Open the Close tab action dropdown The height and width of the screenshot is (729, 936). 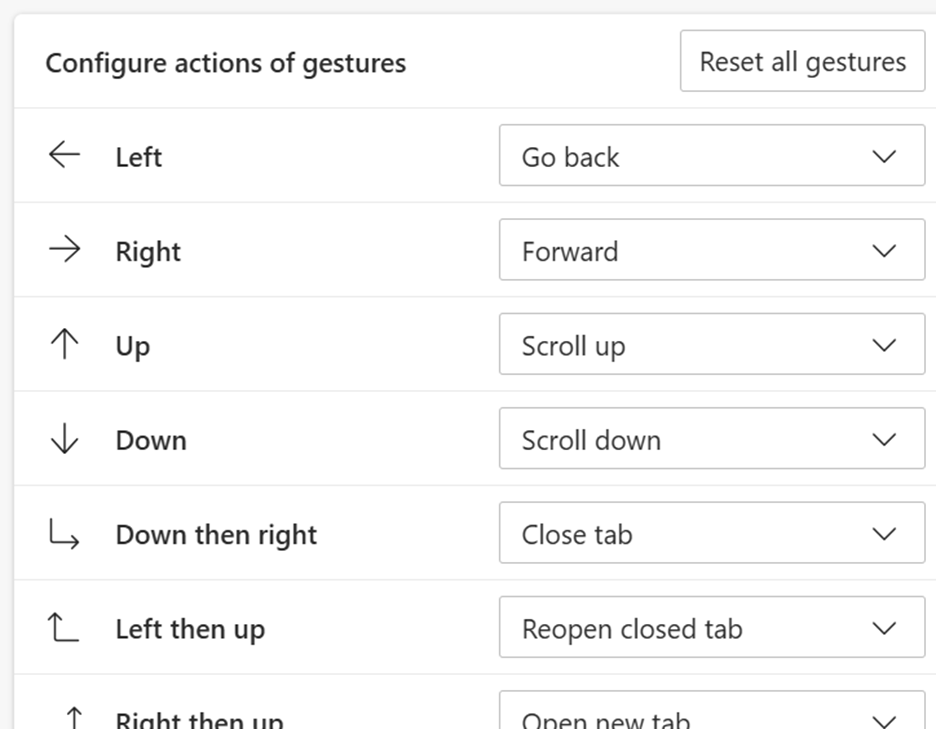(712, 533)
